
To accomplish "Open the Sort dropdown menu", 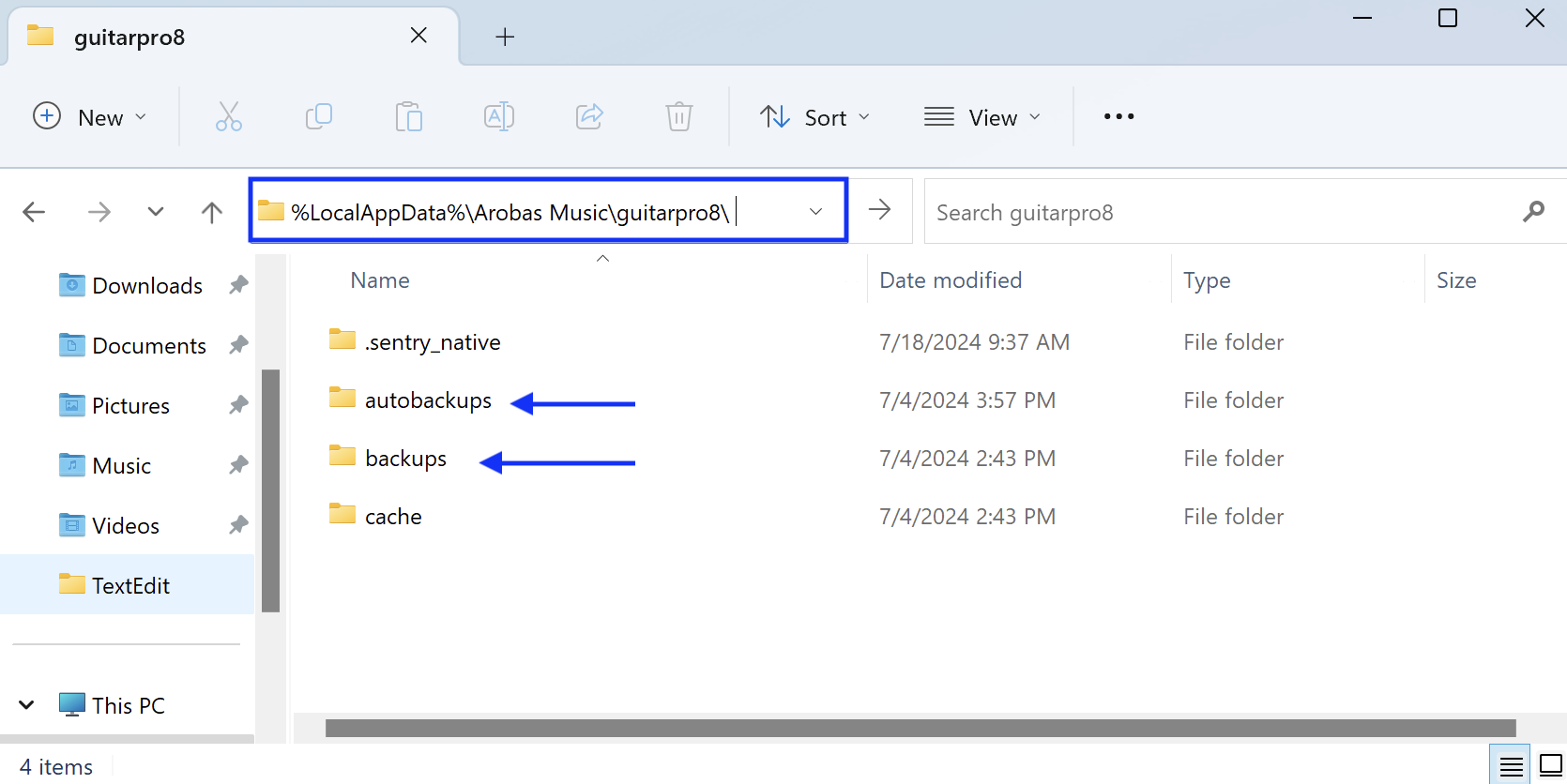I will [814, 116].
